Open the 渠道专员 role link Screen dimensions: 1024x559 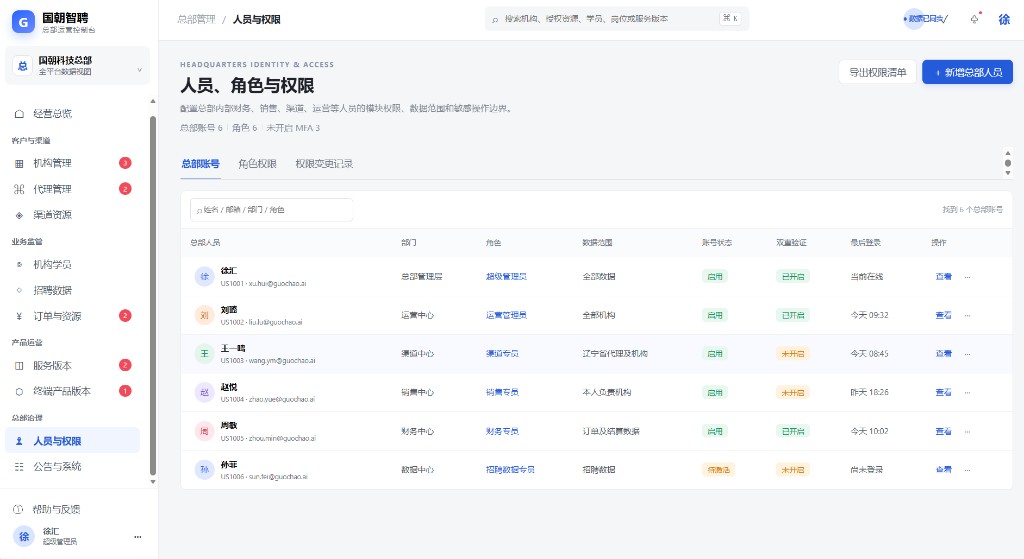tap(502, 354)
